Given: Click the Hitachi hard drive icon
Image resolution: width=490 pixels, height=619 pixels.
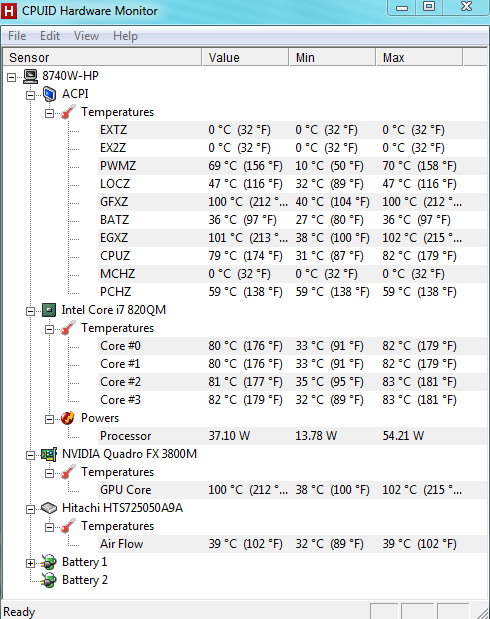Looking at the screenshot, I should coord(49,508).
